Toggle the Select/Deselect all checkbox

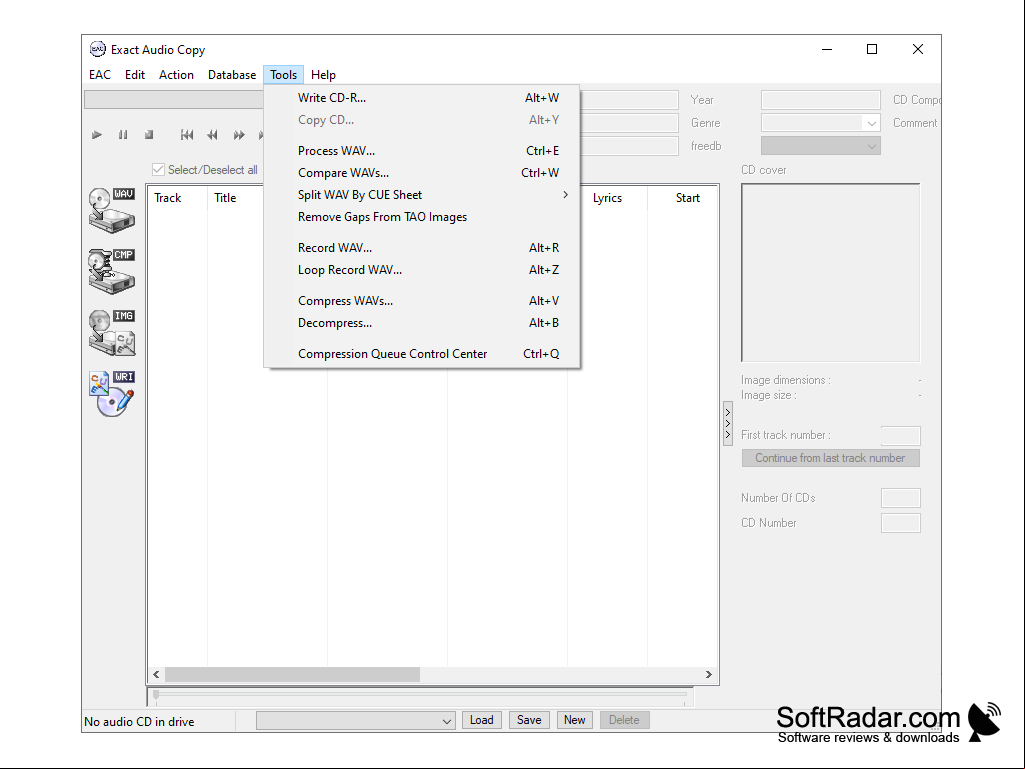click(x=158, y=170)
